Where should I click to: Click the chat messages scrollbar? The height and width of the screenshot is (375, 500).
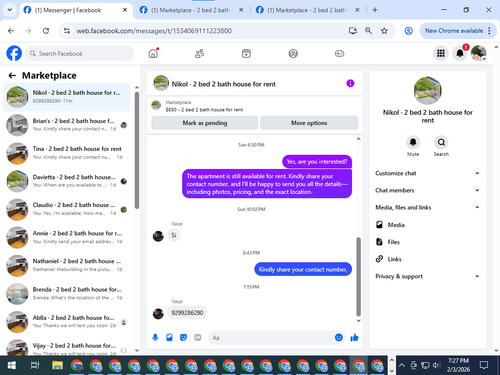(x=359, y=276)
